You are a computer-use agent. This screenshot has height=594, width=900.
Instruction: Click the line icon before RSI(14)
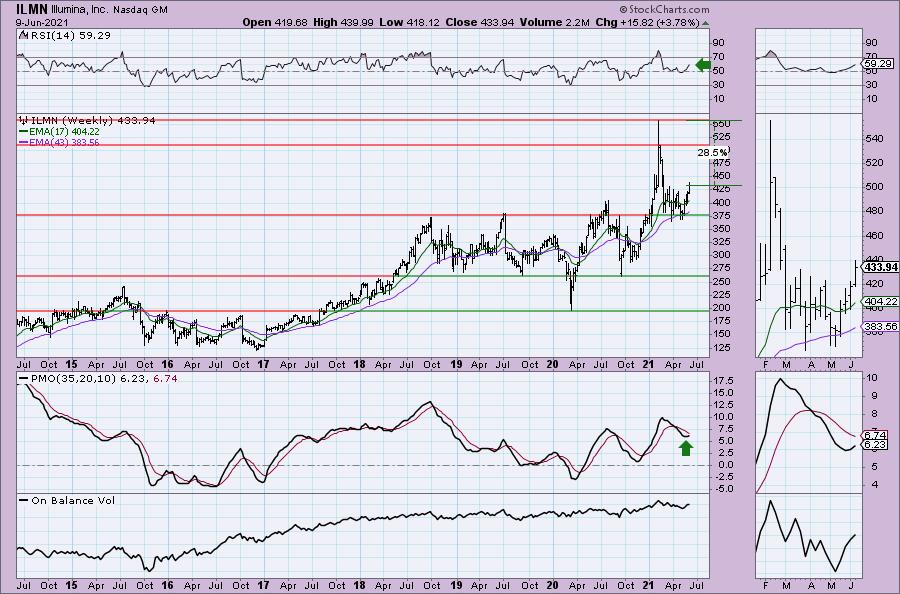click(x=22, y=35)
